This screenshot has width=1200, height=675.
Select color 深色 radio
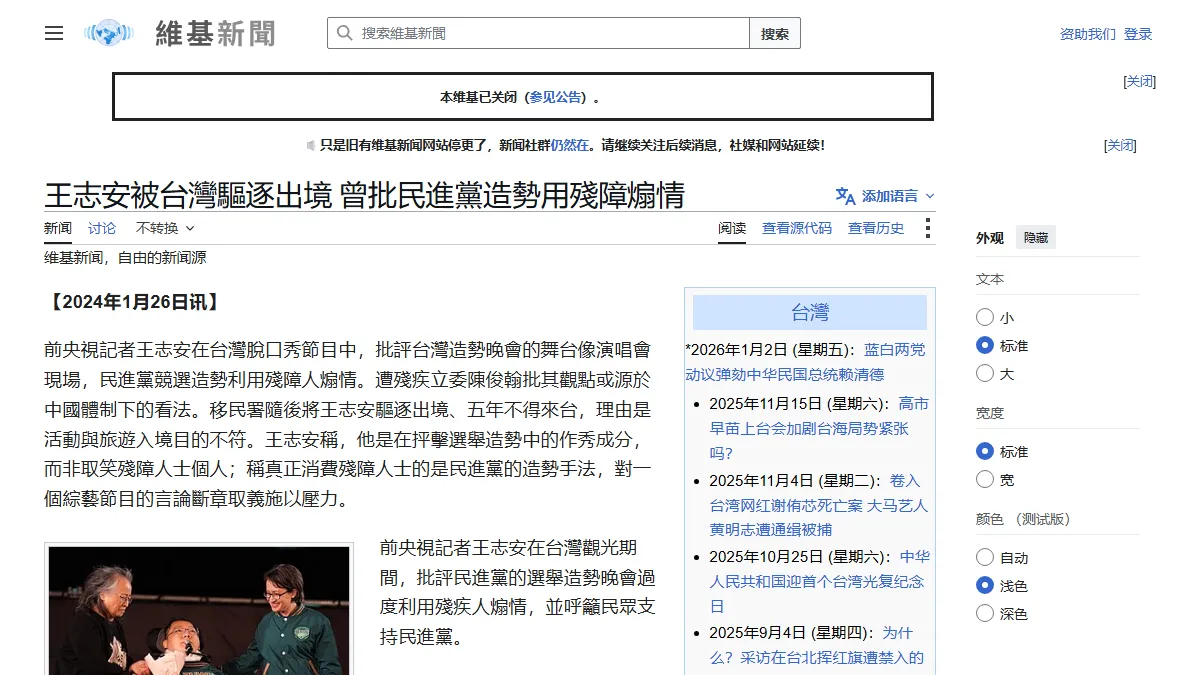pyautogui.click(x=985, y=613)
